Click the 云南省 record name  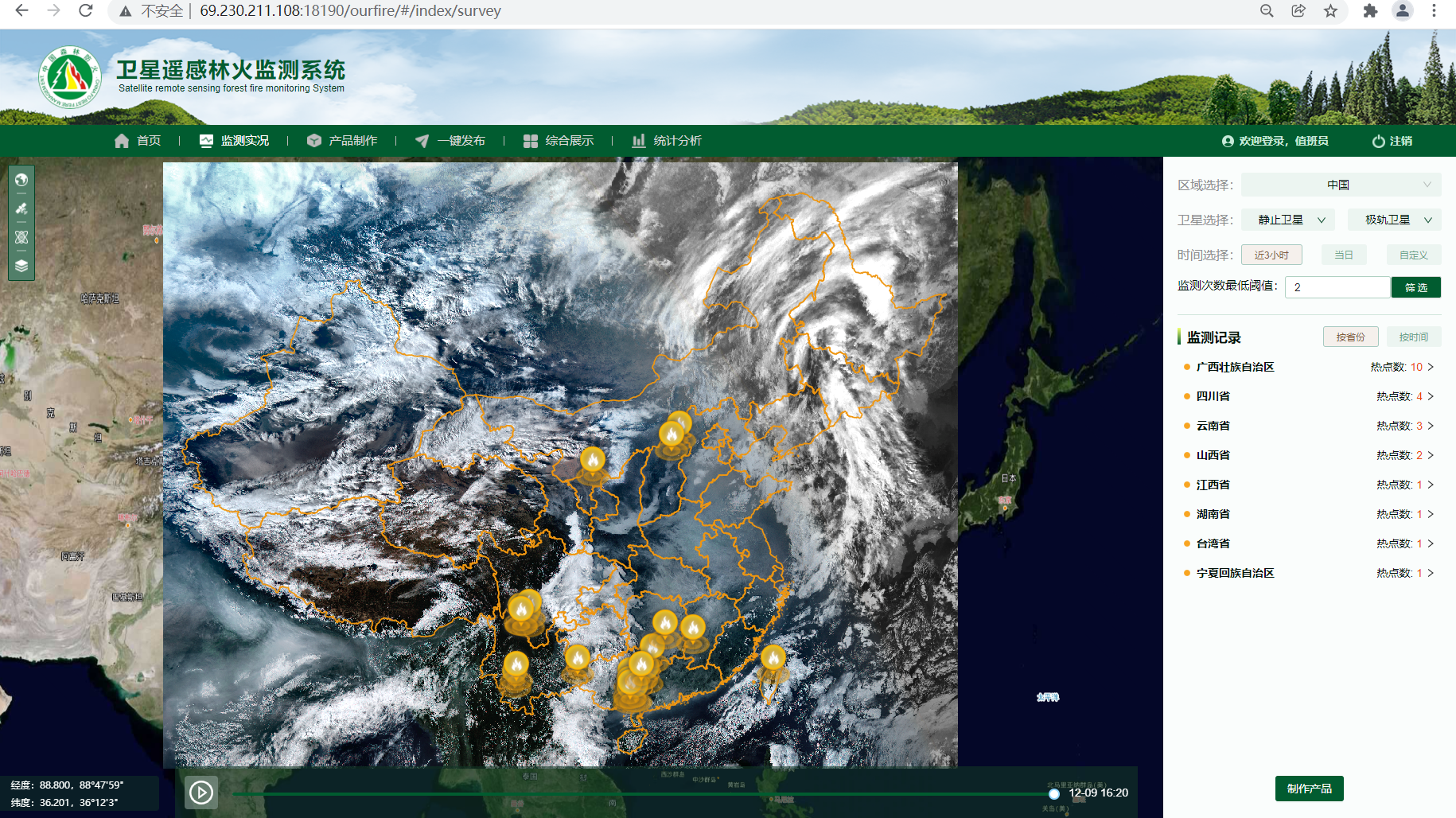pos(1213,426)
